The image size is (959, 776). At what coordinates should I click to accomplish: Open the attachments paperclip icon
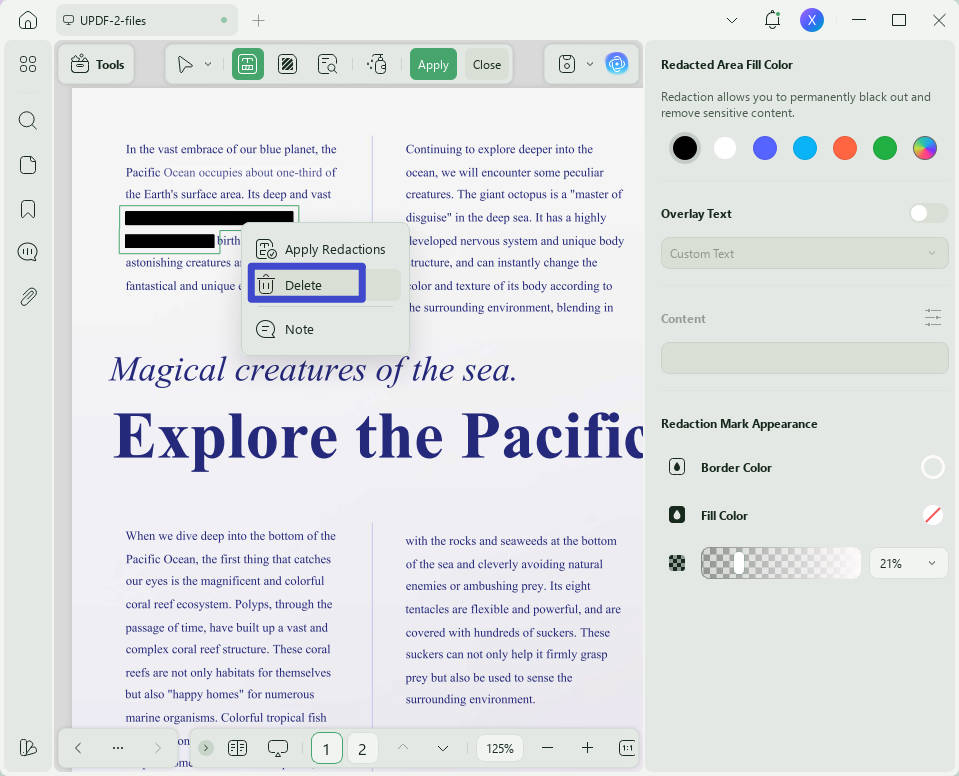(x=28, y=297)
